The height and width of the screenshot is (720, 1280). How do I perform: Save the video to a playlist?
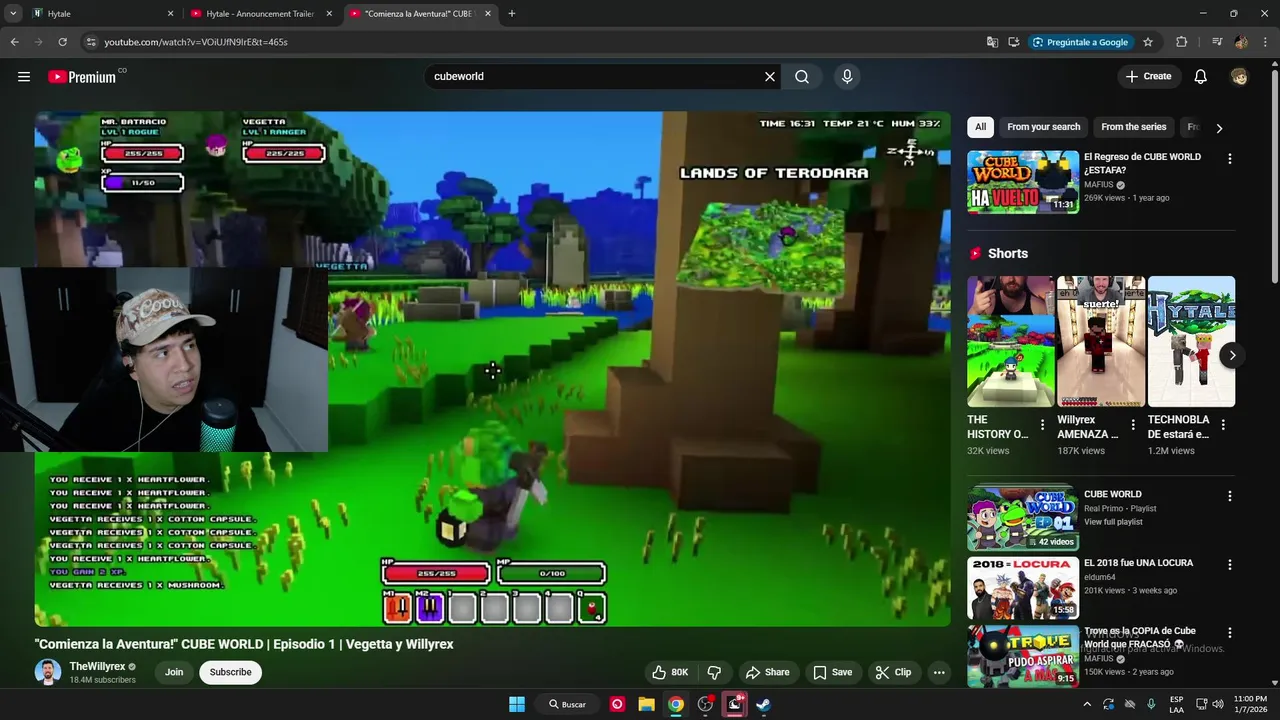click(x=832, y=672)
